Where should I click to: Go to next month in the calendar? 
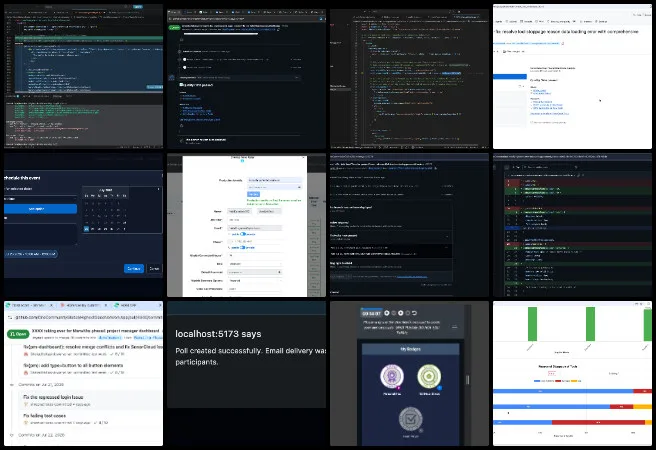click(x=158, y=189)
